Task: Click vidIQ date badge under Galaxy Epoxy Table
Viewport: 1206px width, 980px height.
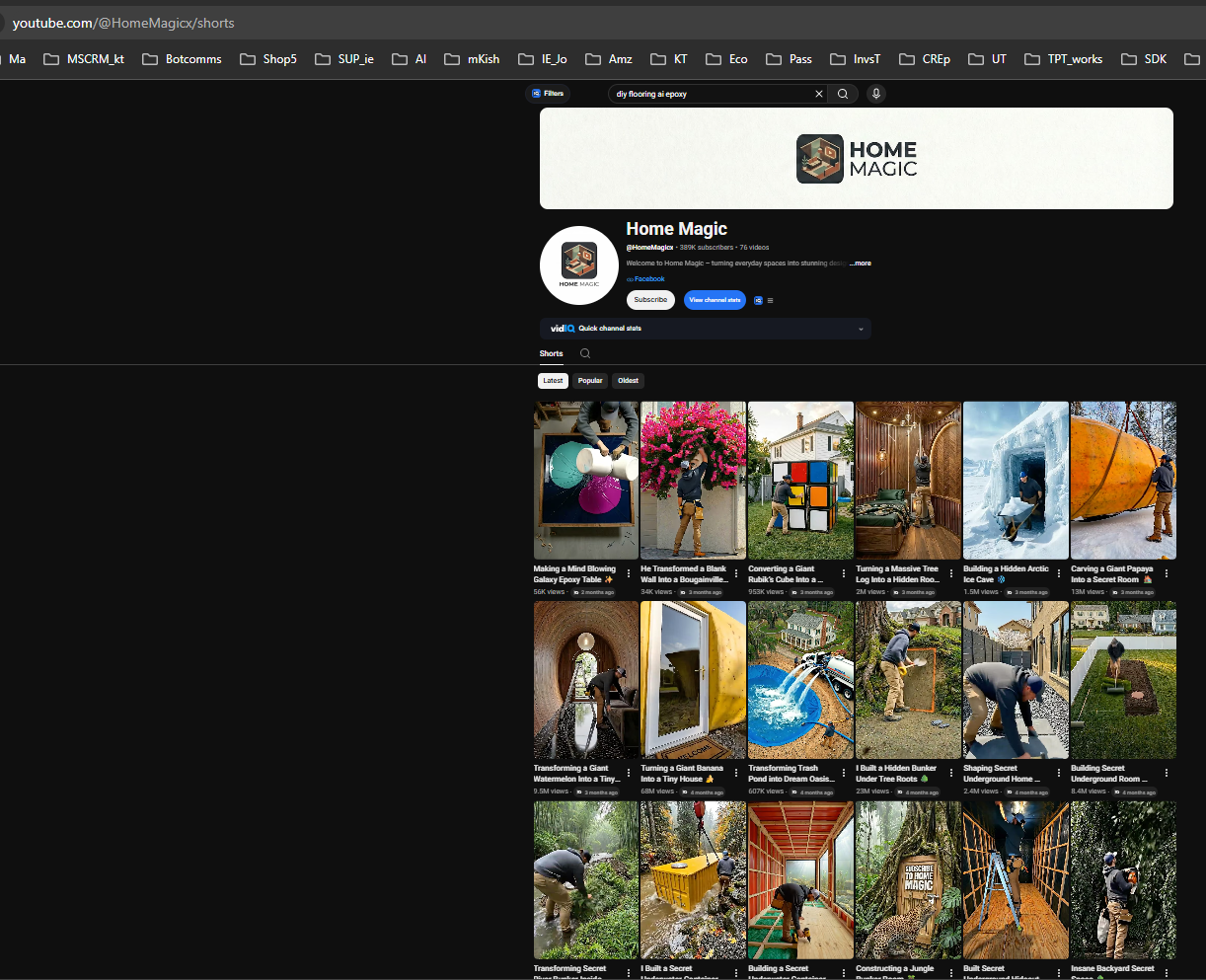Action: pos(594,592)
